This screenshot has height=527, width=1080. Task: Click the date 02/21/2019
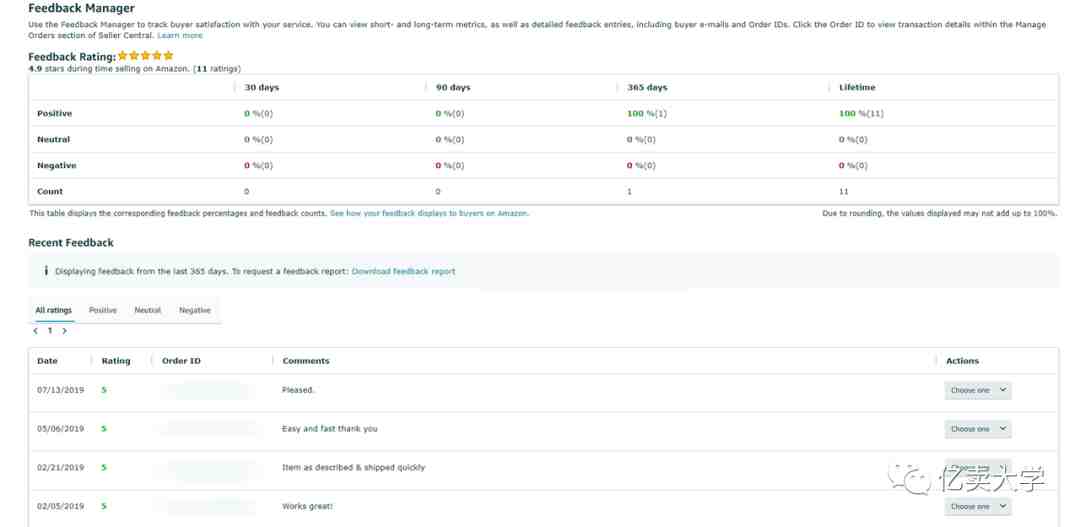[x=61, y=467]
